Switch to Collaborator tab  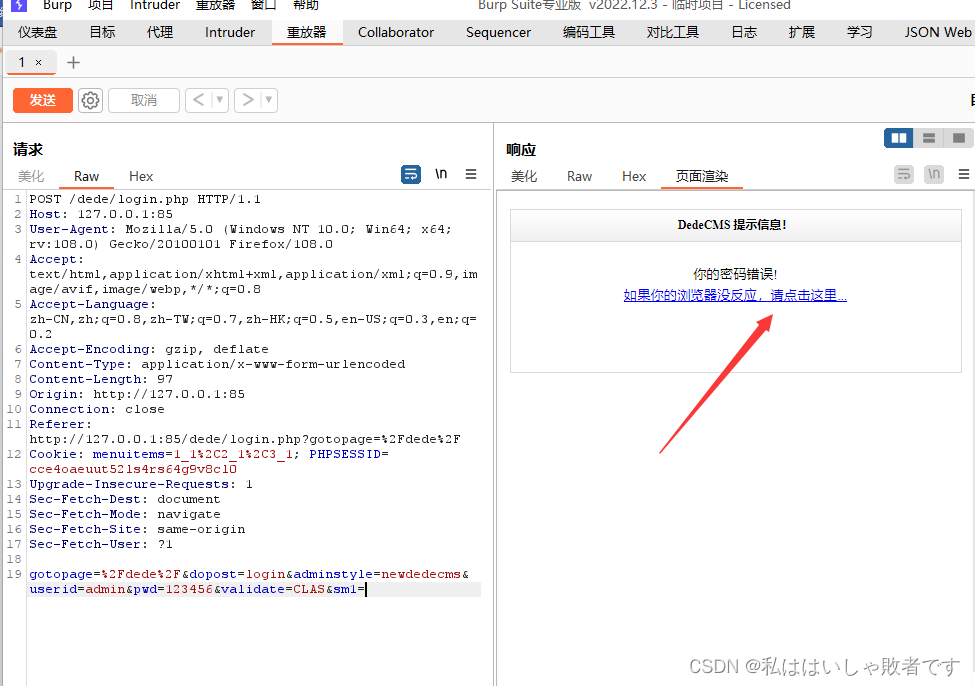(396, 32)
